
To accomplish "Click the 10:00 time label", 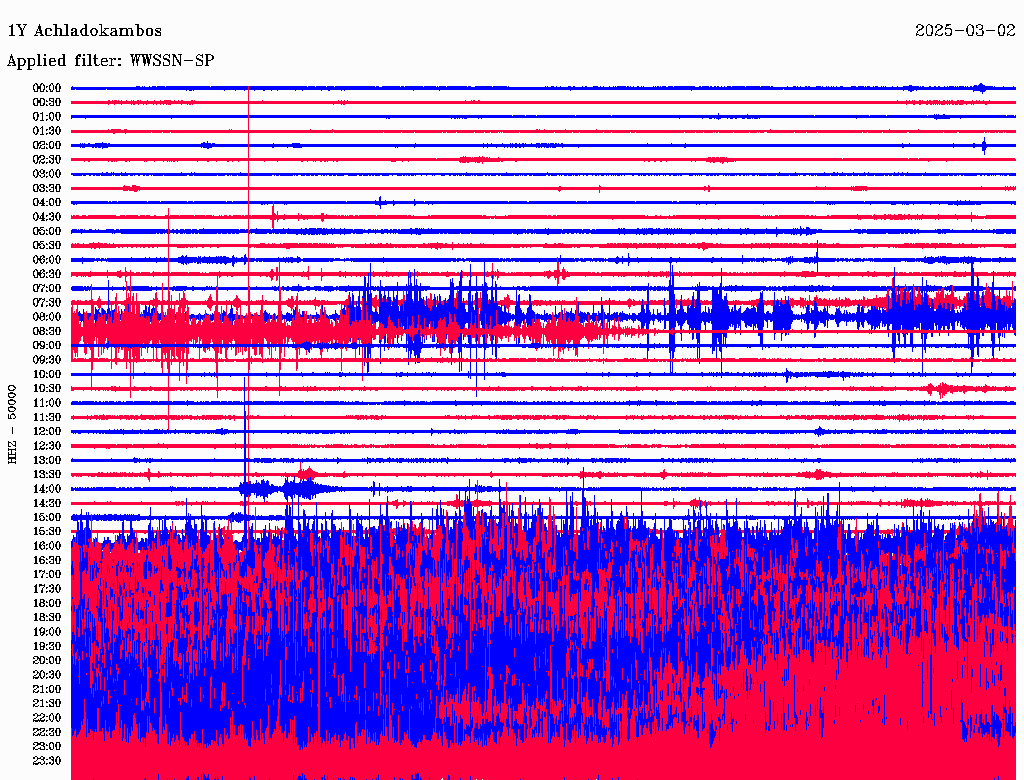I will tap(47, 374).
